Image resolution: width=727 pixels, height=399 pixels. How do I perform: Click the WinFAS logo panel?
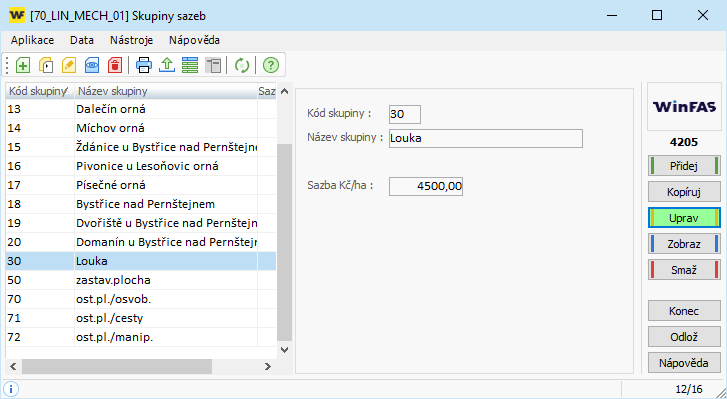tap(684, 107)
